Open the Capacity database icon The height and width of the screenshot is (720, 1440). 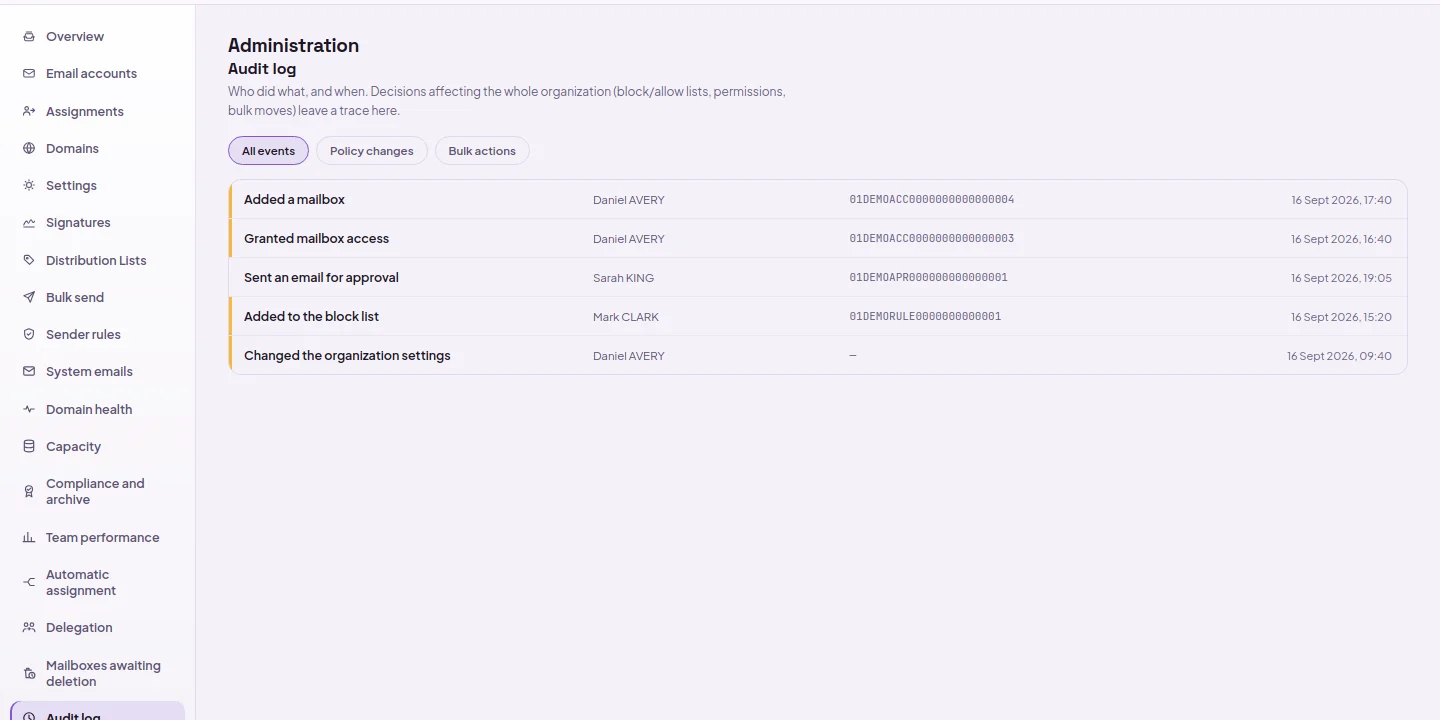coord(29,447)
